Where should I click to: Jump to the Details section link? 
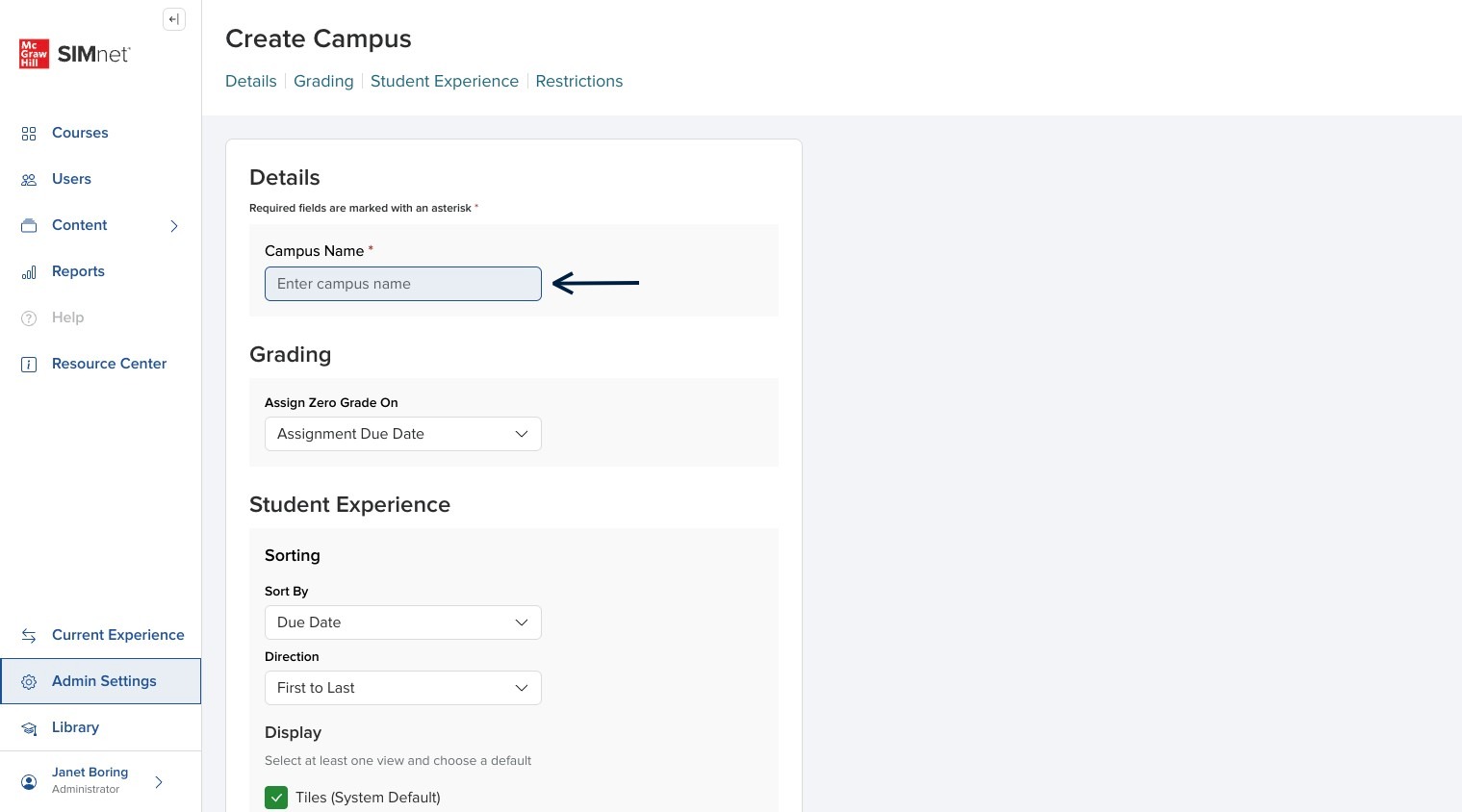251,81
